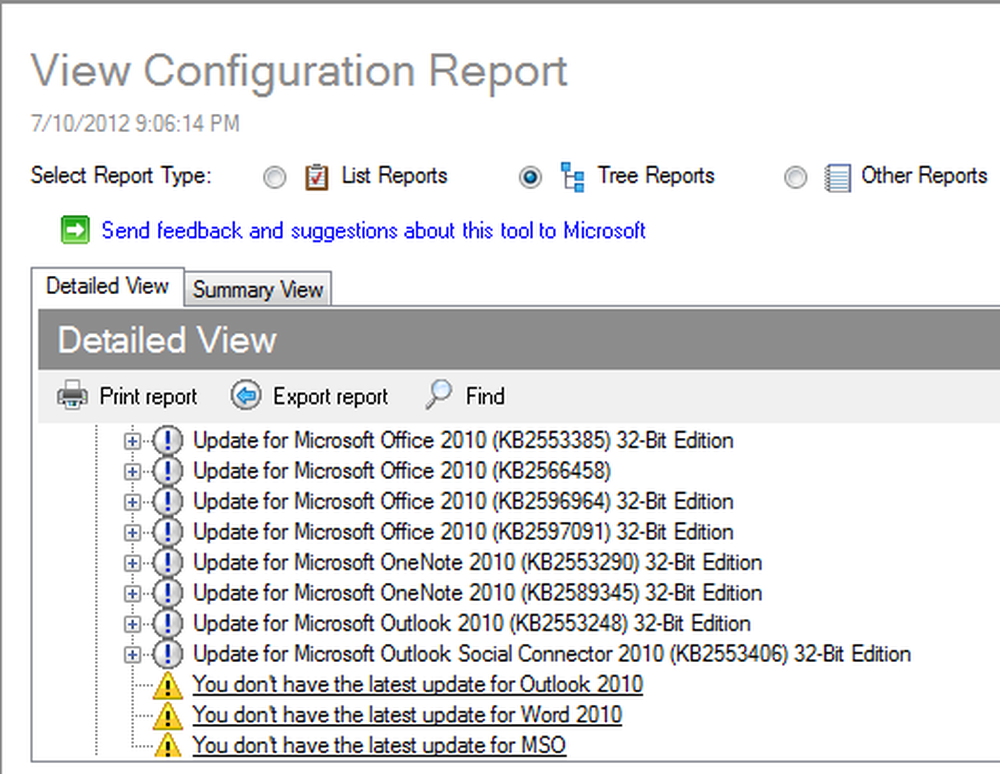Image resolution: width=1000 pixels, height=774 pixels.
Task: Click the Find label
Action: point(485,397)
